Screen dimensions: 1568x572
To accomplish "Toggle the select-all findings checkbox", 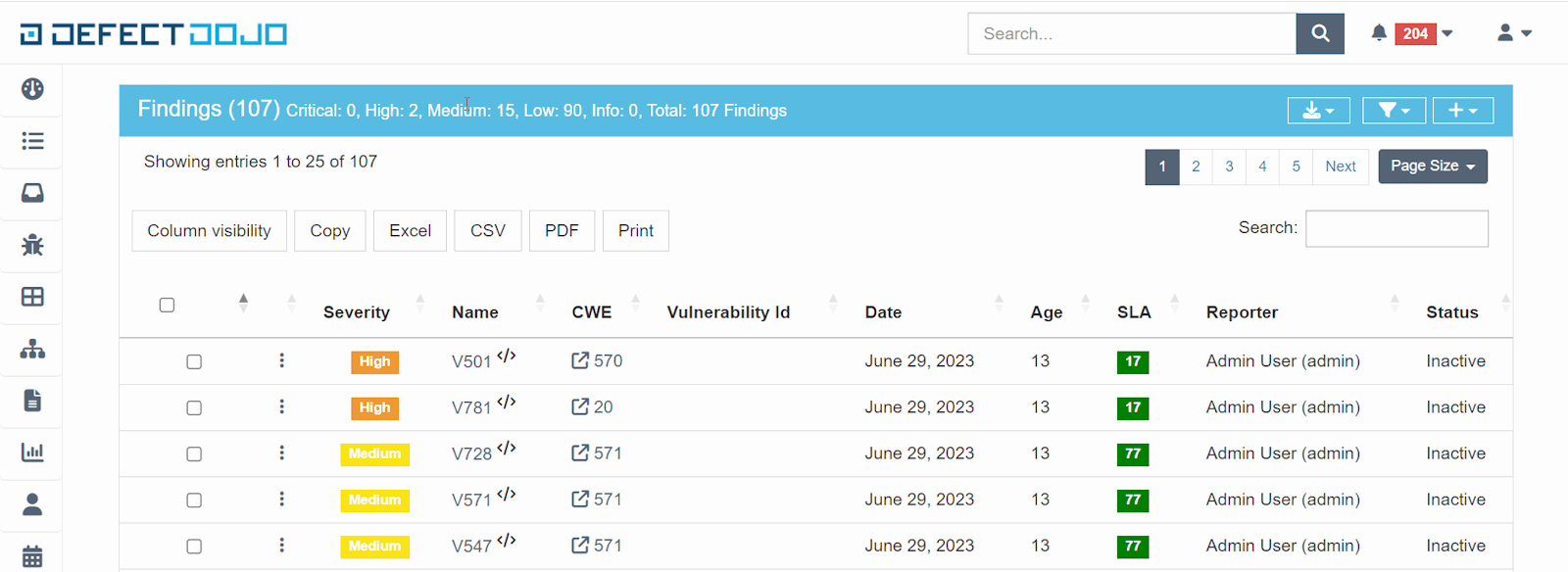I will [x=167, y=305].
